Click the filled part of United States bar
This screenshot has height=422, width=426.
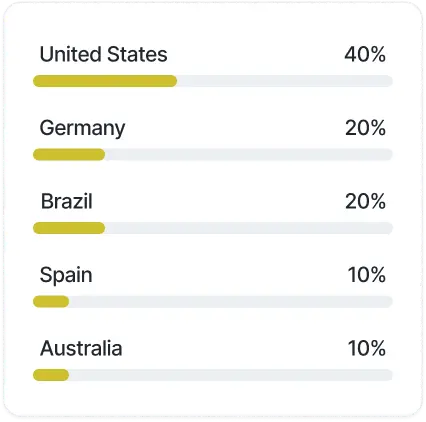pyautogui.click(x=105, y=81)
